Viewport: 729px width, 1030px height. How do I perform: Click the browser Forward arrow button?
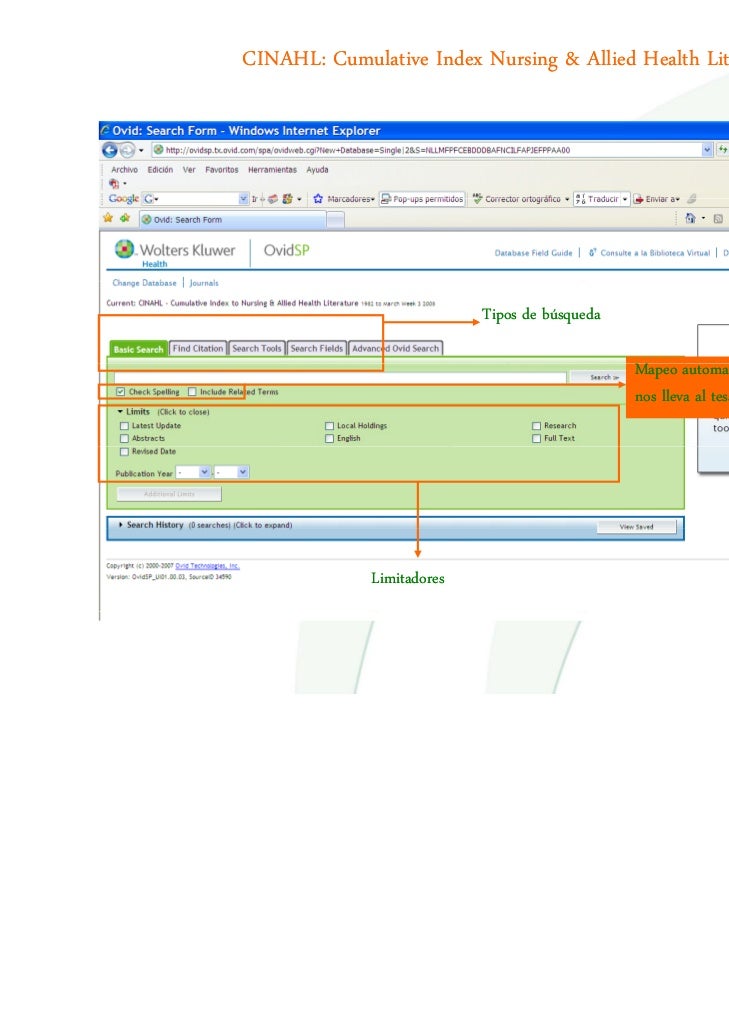(x=127, y=150)
